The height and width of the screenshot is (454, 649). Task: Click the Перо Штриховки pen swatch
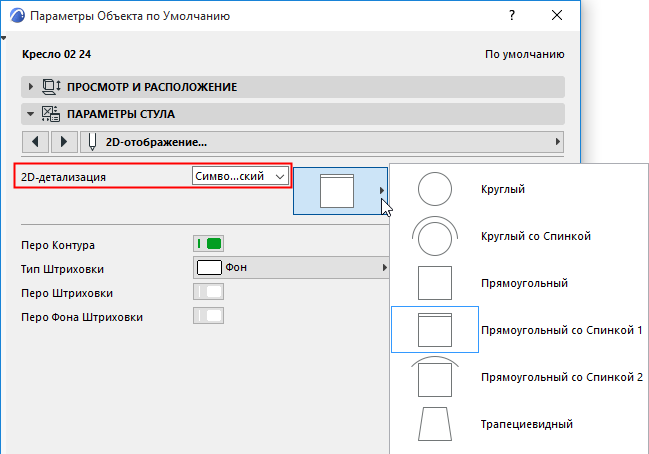(209, 292)
